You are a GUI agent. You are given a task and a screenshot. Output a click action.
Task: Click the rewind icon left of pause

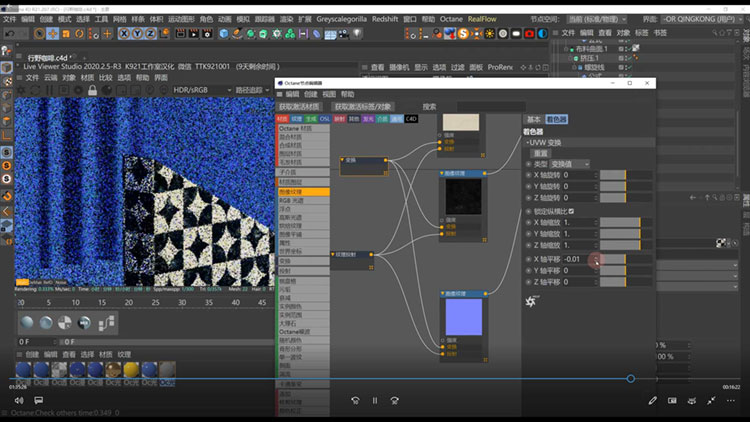point(355,401)
